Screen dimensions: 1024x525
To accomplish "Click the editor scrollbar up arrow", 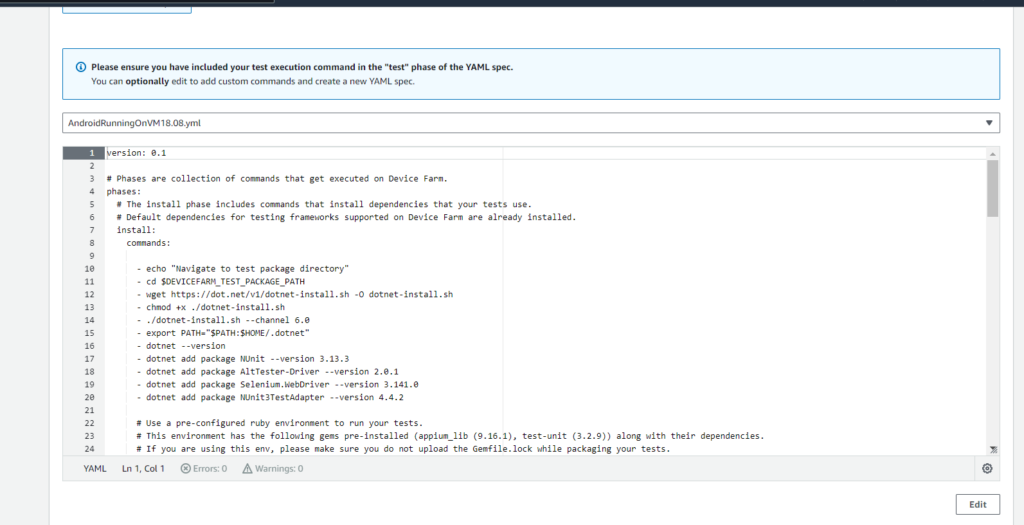I will [x=993, y=153].
